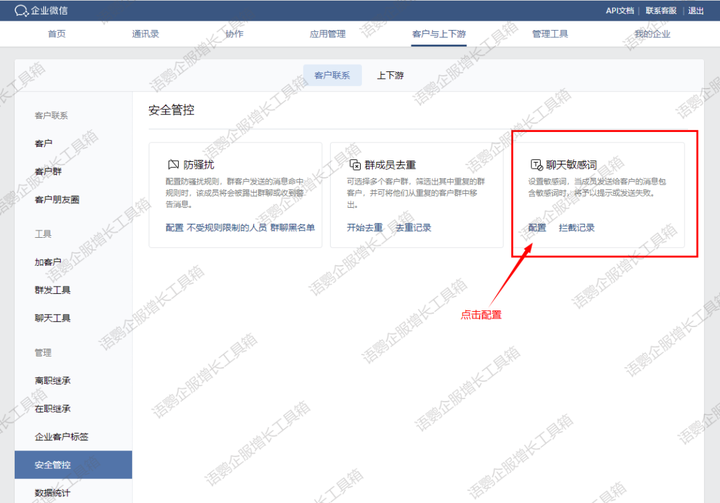720x503 pixels.
Task: Open 群发工具 in the sidebar
Action: 52,290
